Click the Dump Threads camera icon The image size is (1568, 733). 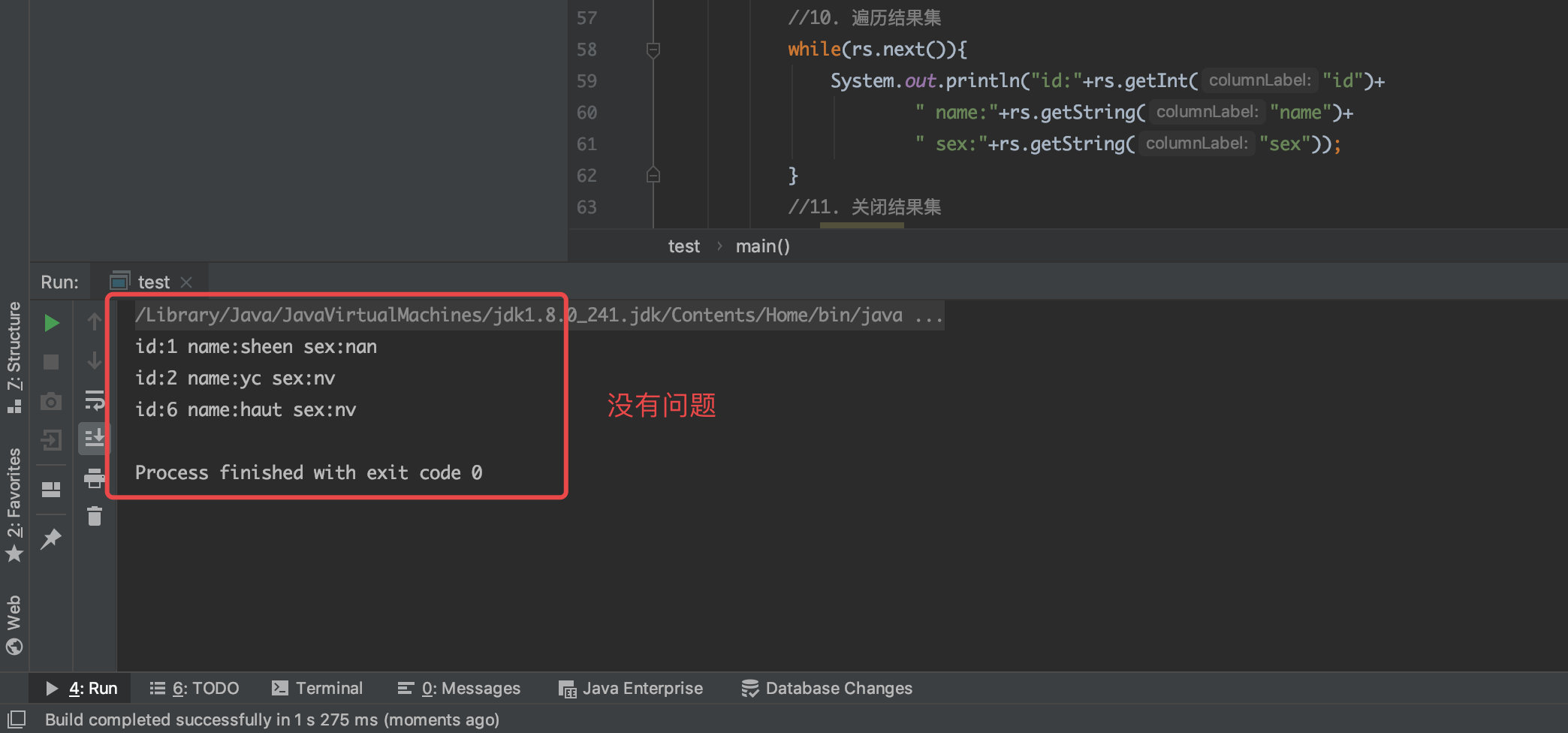(x=51, y=401)
